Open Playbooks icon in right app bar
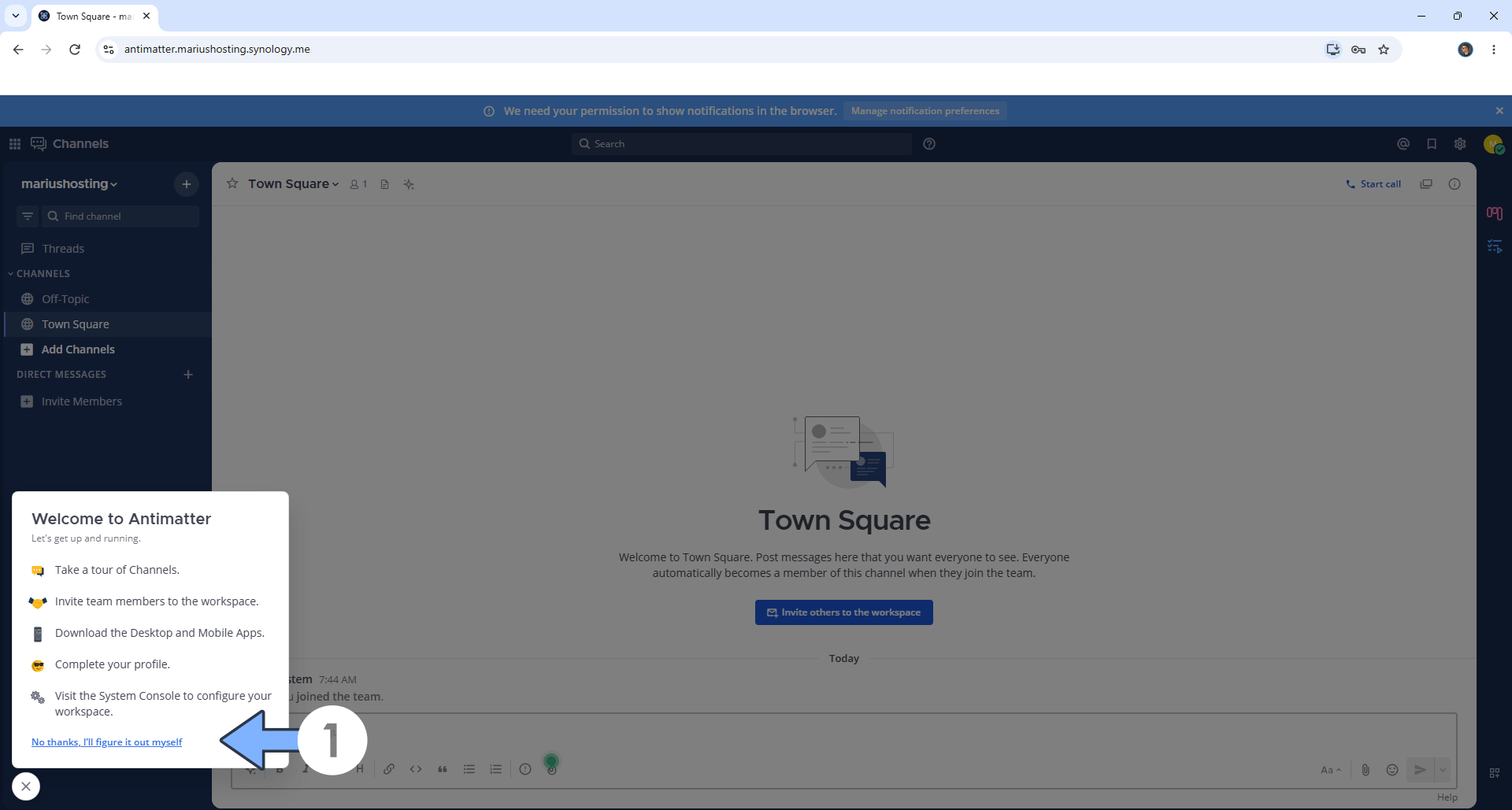1512x810 pixels. 1495,213
